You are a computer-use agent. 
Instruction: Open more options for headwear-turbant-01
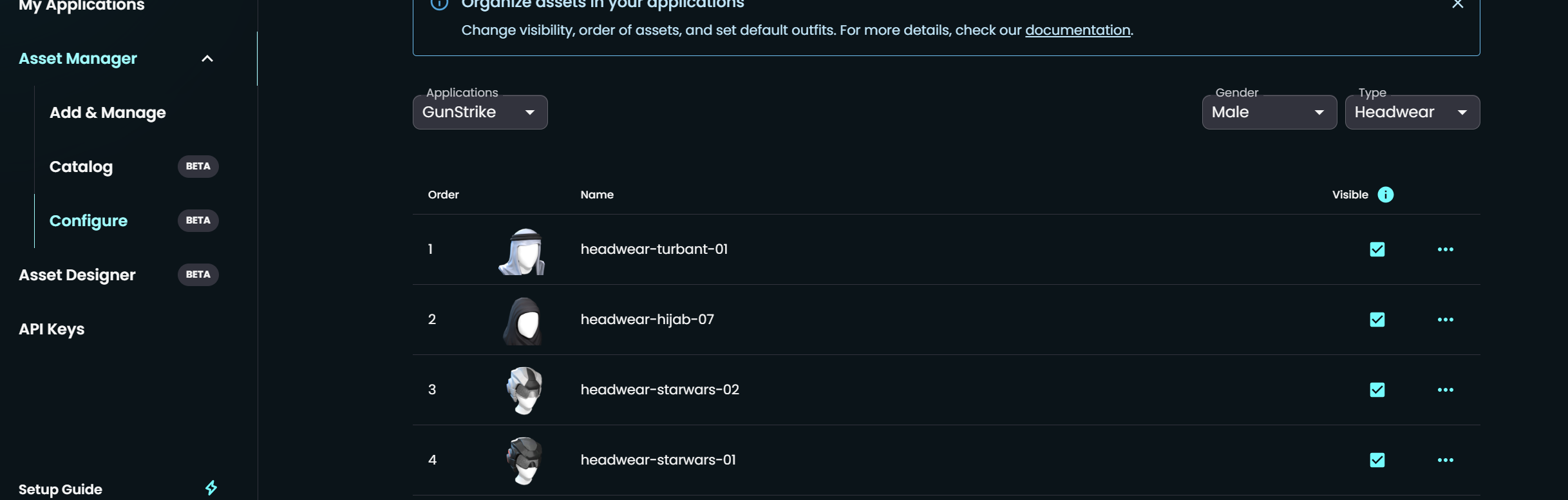click(1445, 249)
